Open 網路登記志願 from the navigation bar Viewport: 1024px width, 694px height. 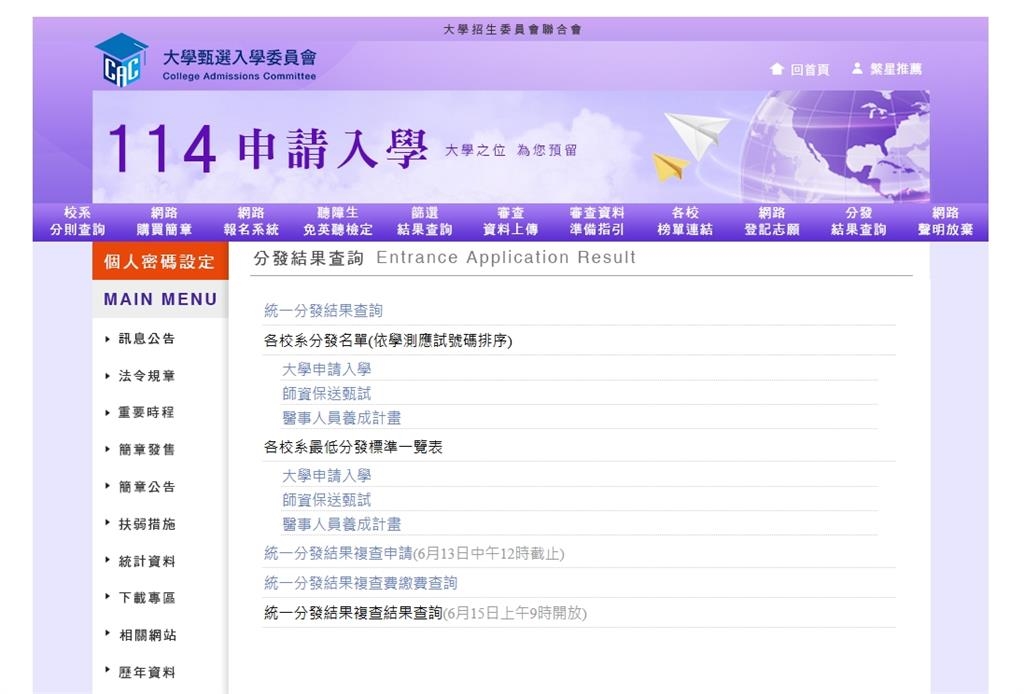pos(769,219)
